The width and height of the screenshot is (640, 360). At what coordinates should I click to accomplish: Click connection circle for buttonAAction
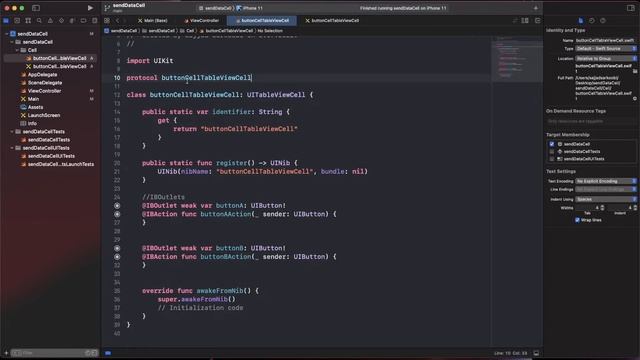pos(117,214)
